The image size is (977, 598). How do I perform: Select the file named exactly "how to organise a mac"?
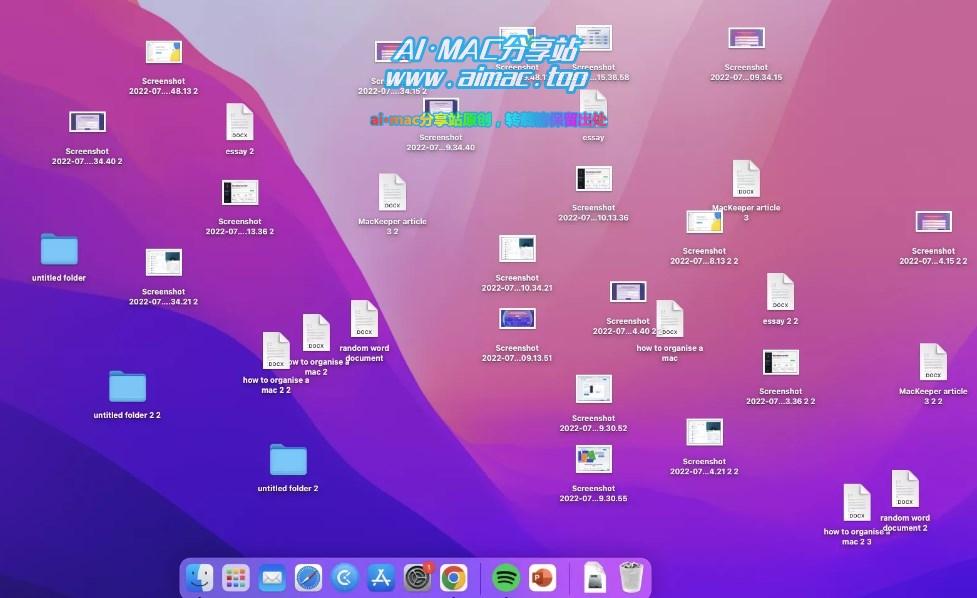point(670,319)
